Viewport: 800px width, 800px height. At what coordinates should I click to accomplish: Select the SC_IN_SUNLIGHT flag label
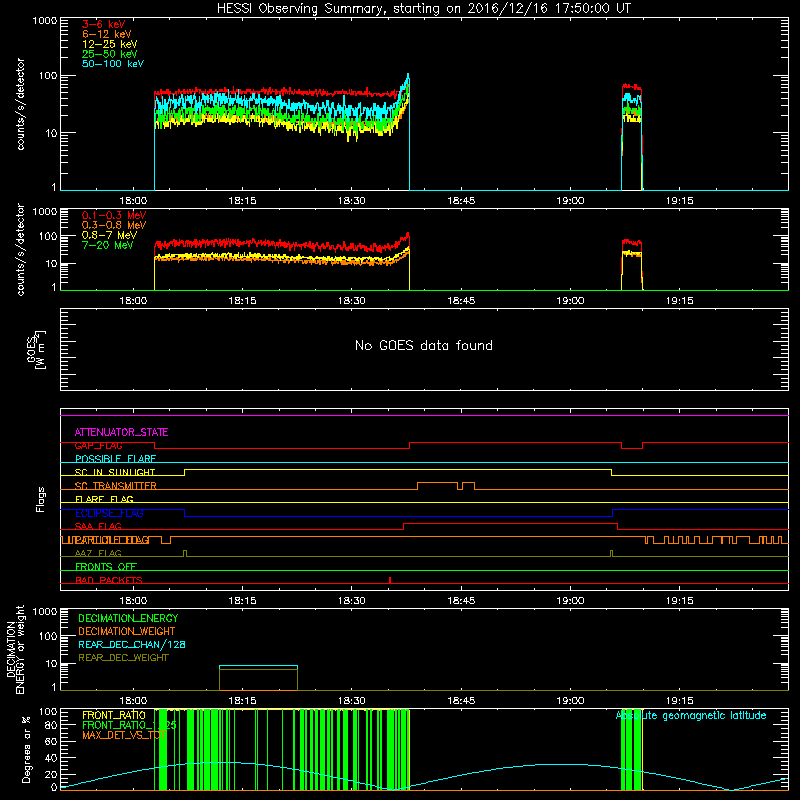click(x=115, y=472)
